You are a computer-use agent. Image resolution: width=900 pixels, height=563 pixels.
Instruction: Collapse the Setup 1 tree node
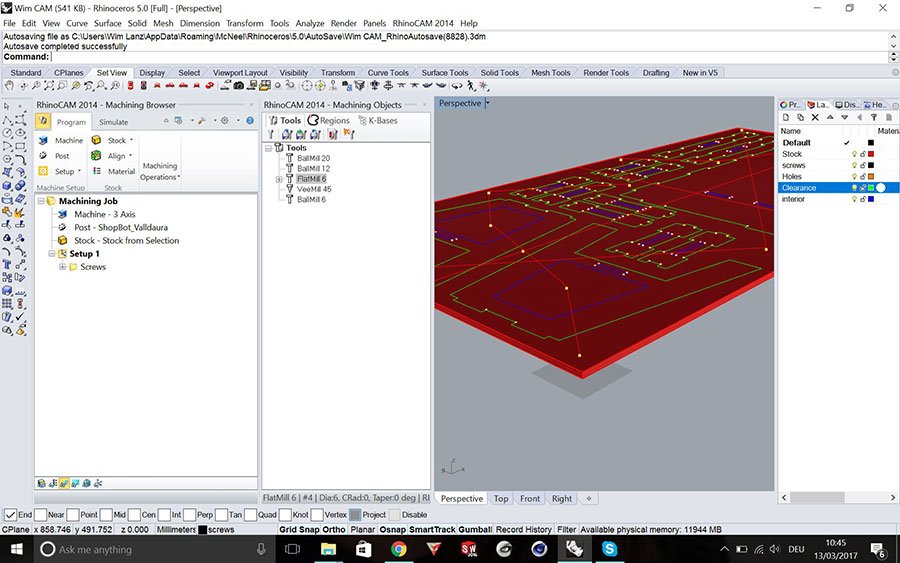point(52,254)
